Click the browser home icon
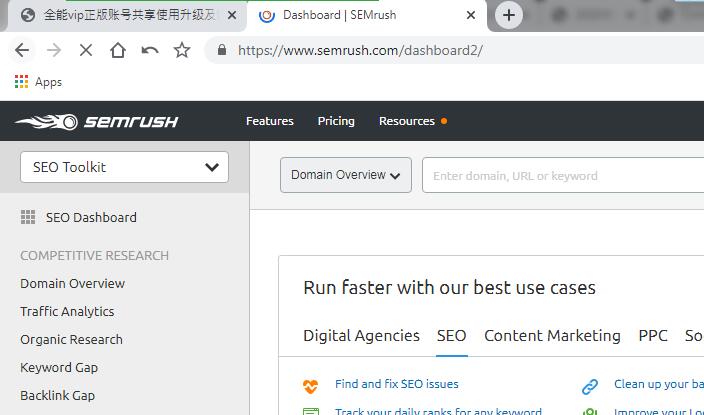Image resolution: width=704 pixels, height=415 pixels. (x=118, y=50)
